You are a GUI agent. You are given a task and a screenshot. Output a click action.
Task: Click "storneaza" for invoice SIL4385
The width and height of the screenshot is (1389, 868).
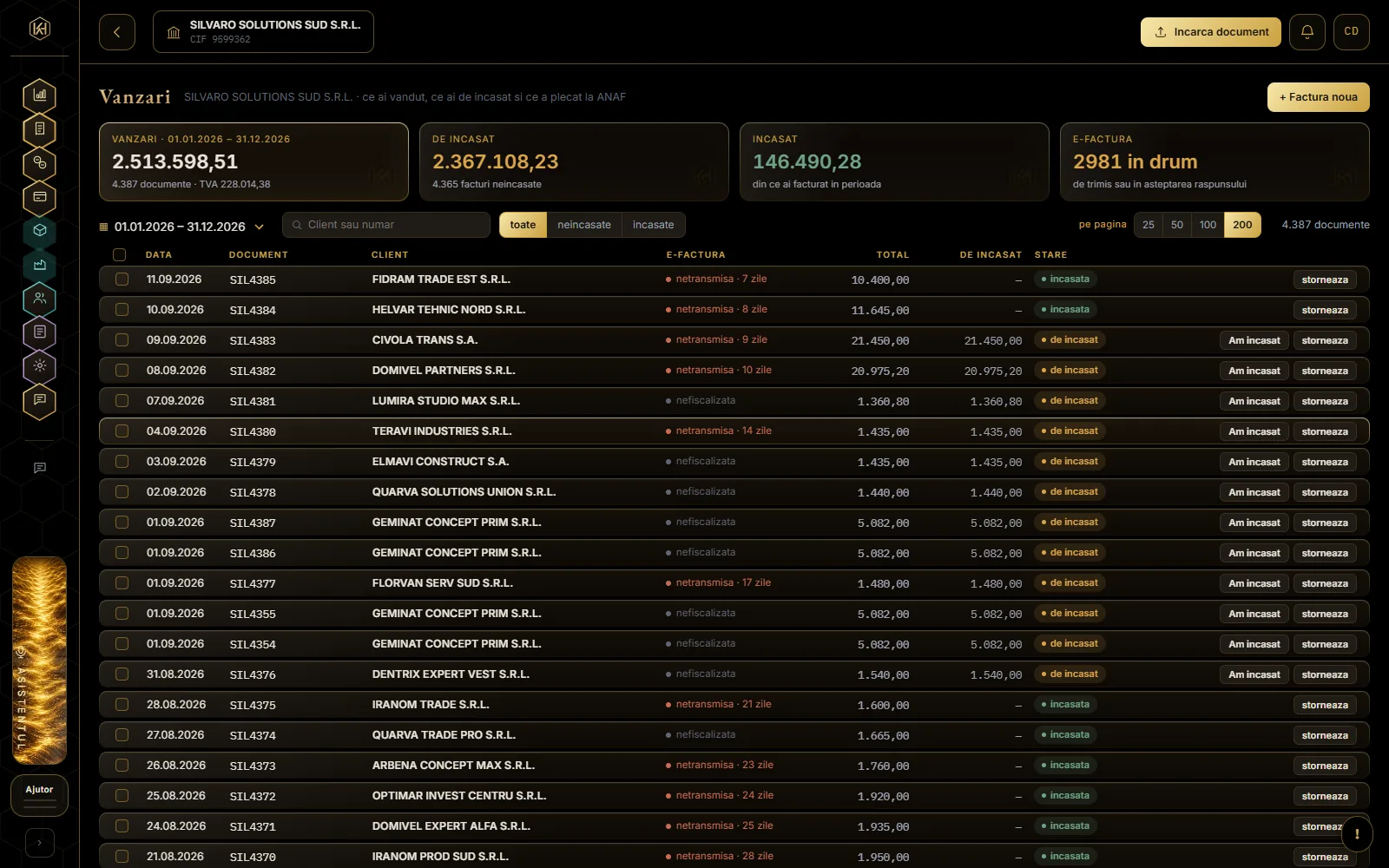[1325, 279]
